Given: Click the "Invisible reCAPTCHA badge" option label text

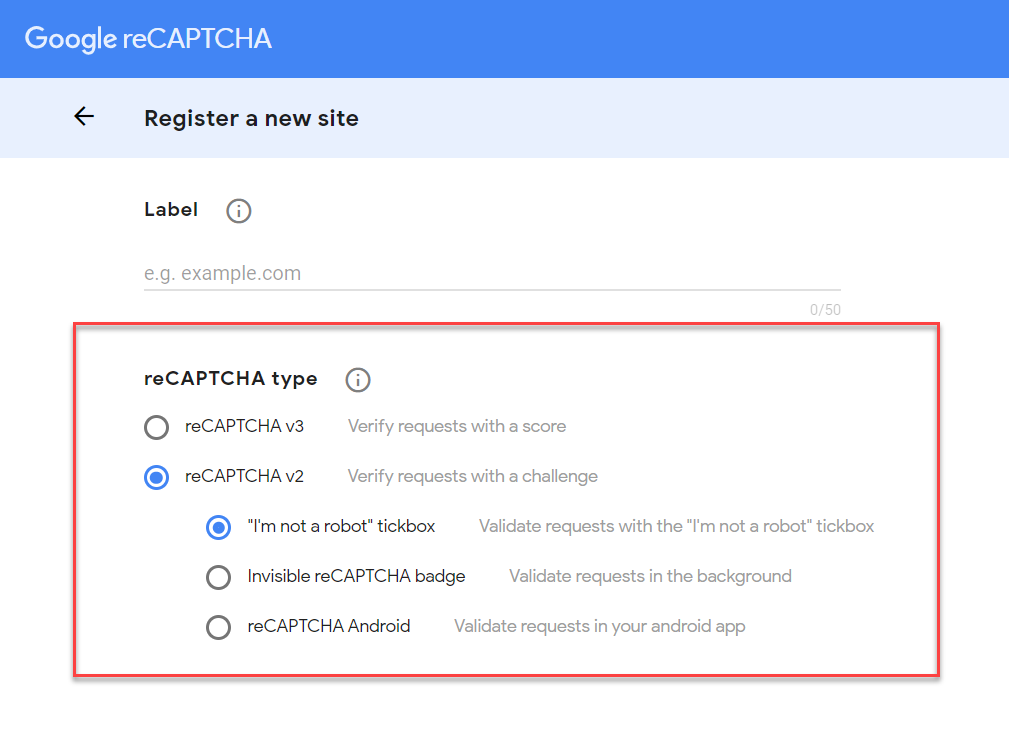Looking at the screenshot, I should [356, 576].
